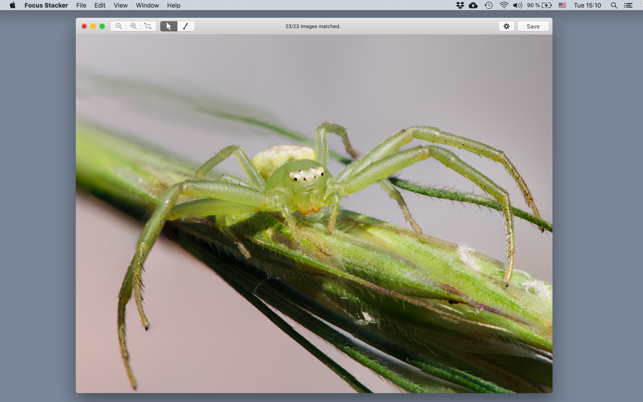Click the Save button
The width and height of the screenshot is (643, 402).
[533, 27]
